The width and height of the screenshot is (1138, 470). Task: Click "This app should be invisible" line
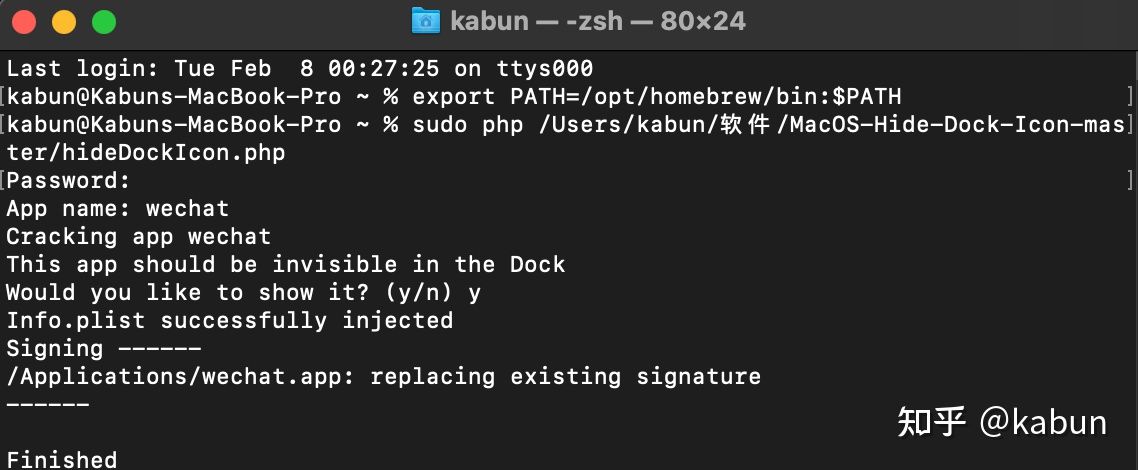point(286,265)
